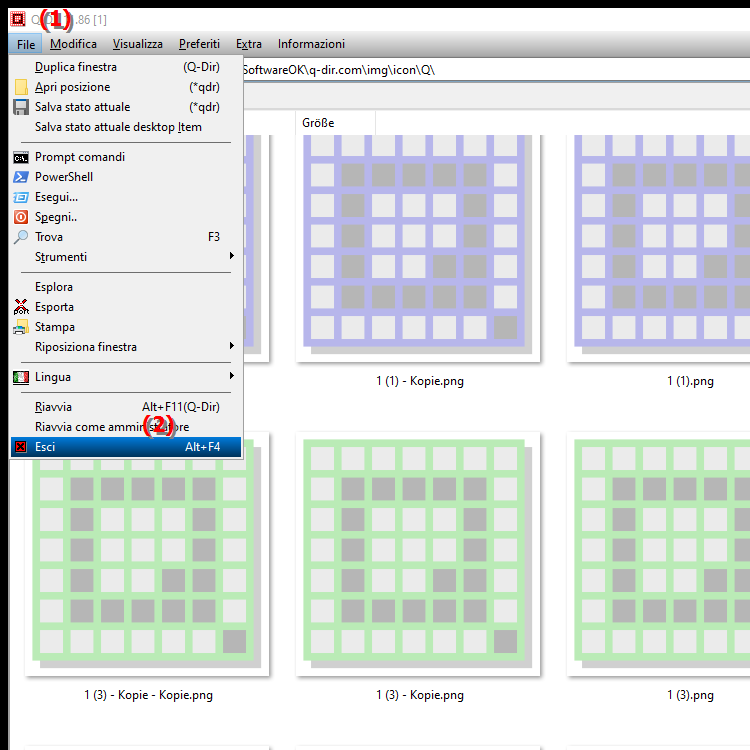Choose Esplora from the File menu

pyautogui.click(x=126, y=287)
